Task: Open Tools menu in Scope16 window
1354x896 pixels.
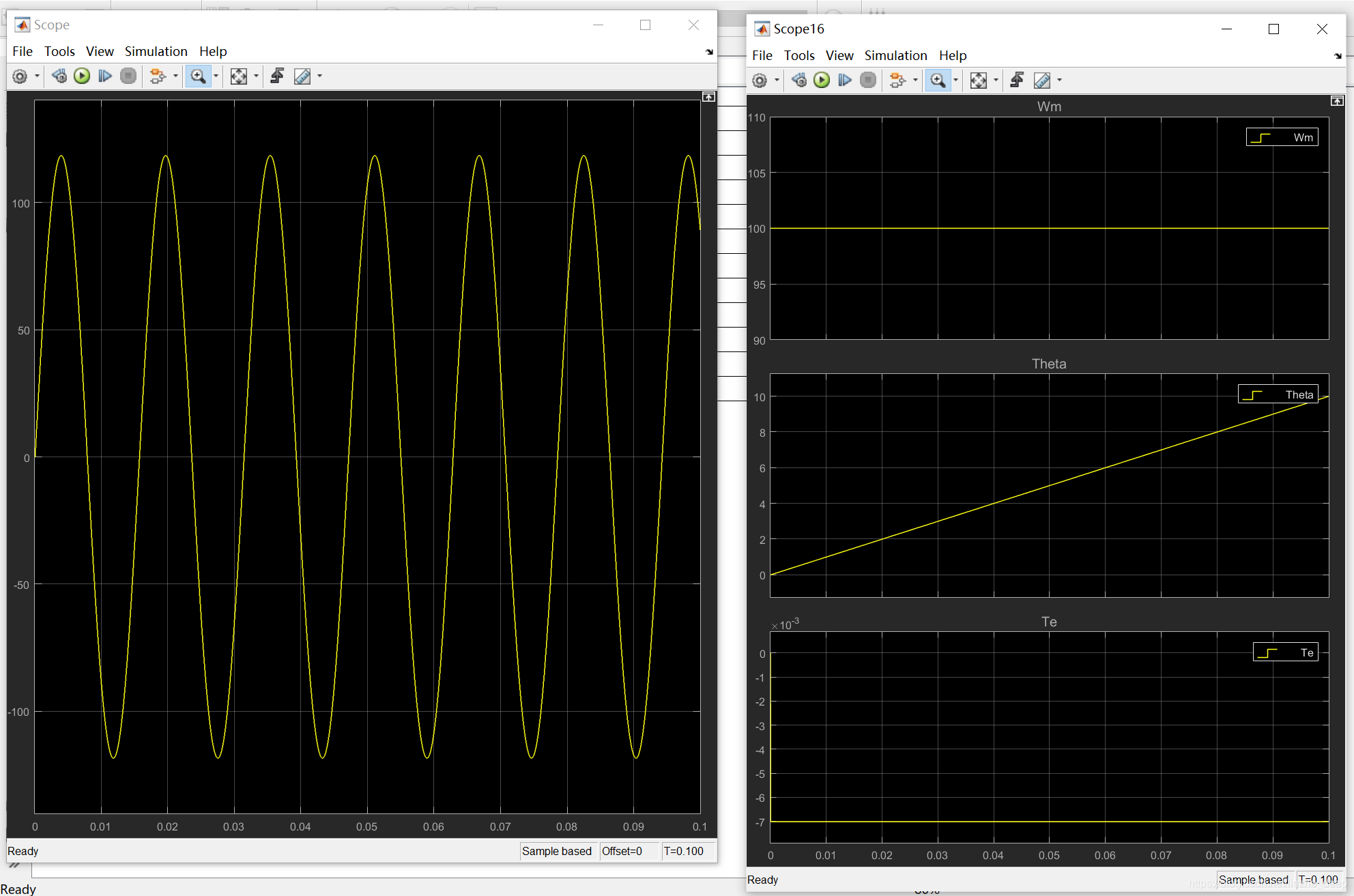Action: tap(799, 55)
